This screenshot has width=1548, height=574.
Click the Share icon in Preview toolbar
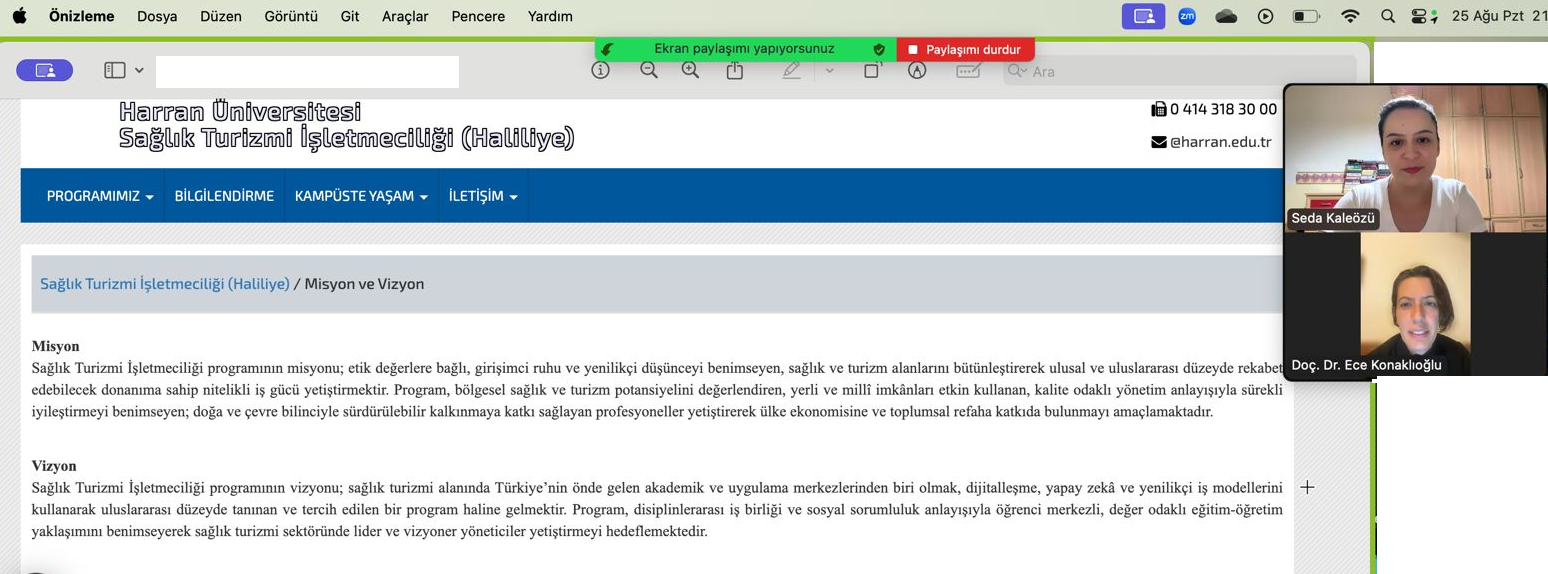[735, 71]
